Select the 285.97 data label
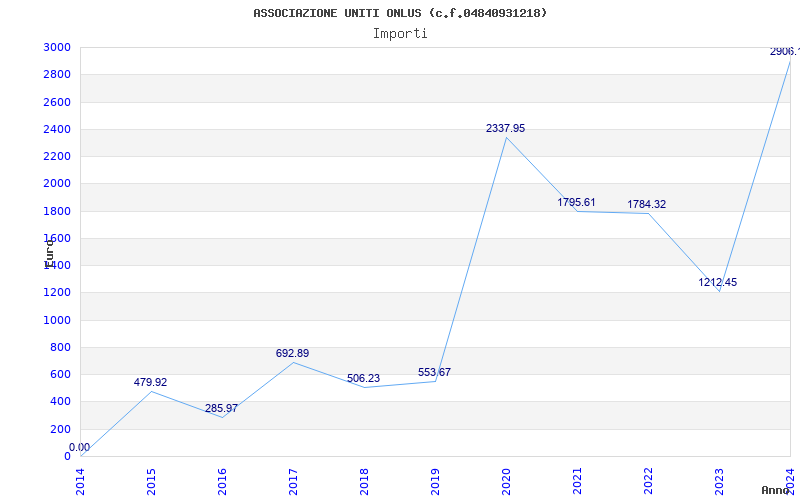 coord(221,408)
